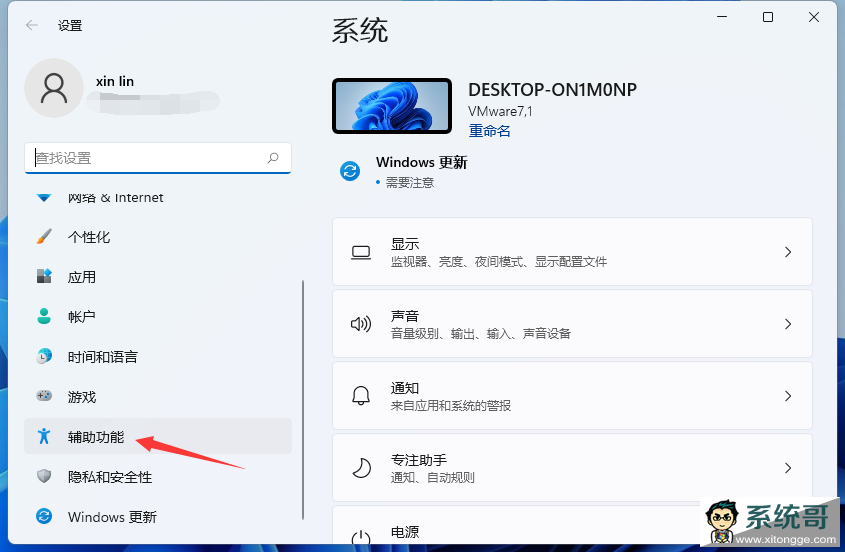This screenshot has height=552, width=845.
Task: Maximize the Settings window
Action: (768, 17)
